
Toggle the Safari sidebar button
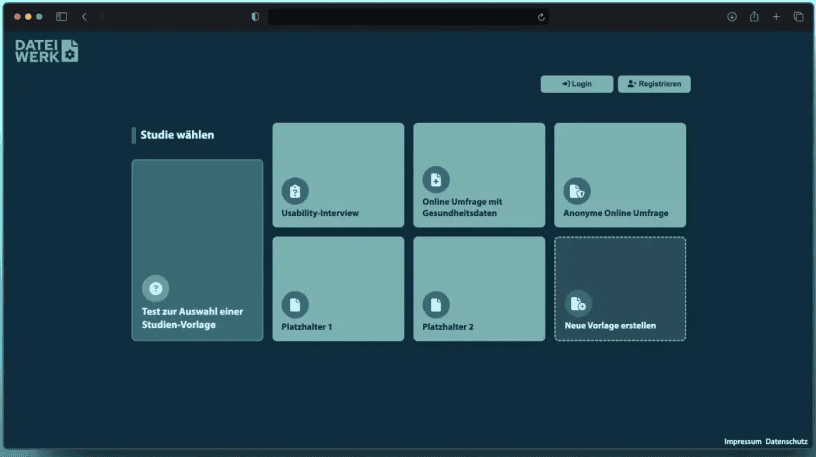point(61,16)
